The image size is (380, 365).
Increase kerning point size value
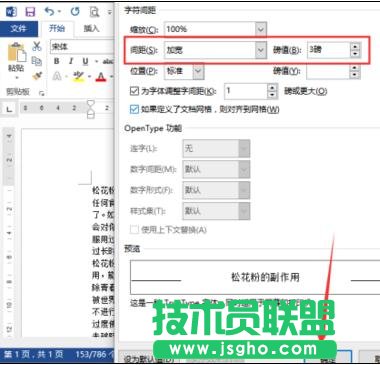272,87
